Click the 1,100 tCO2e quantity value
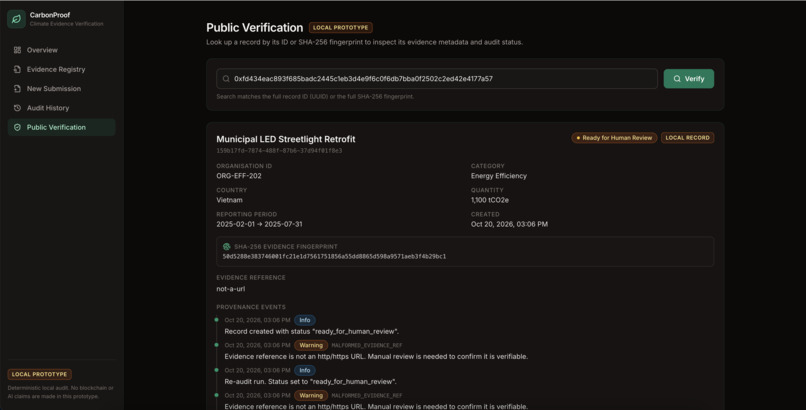Screen dimensions: 806x410 pyautogui.click(x=490, y=200)
